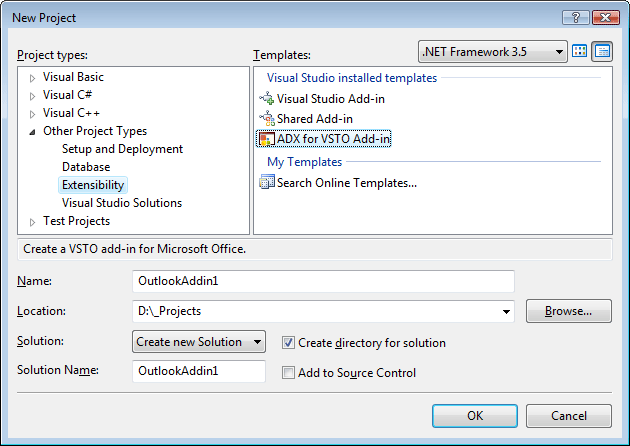Enable Add to Source Control checkbox

point(288,372)
